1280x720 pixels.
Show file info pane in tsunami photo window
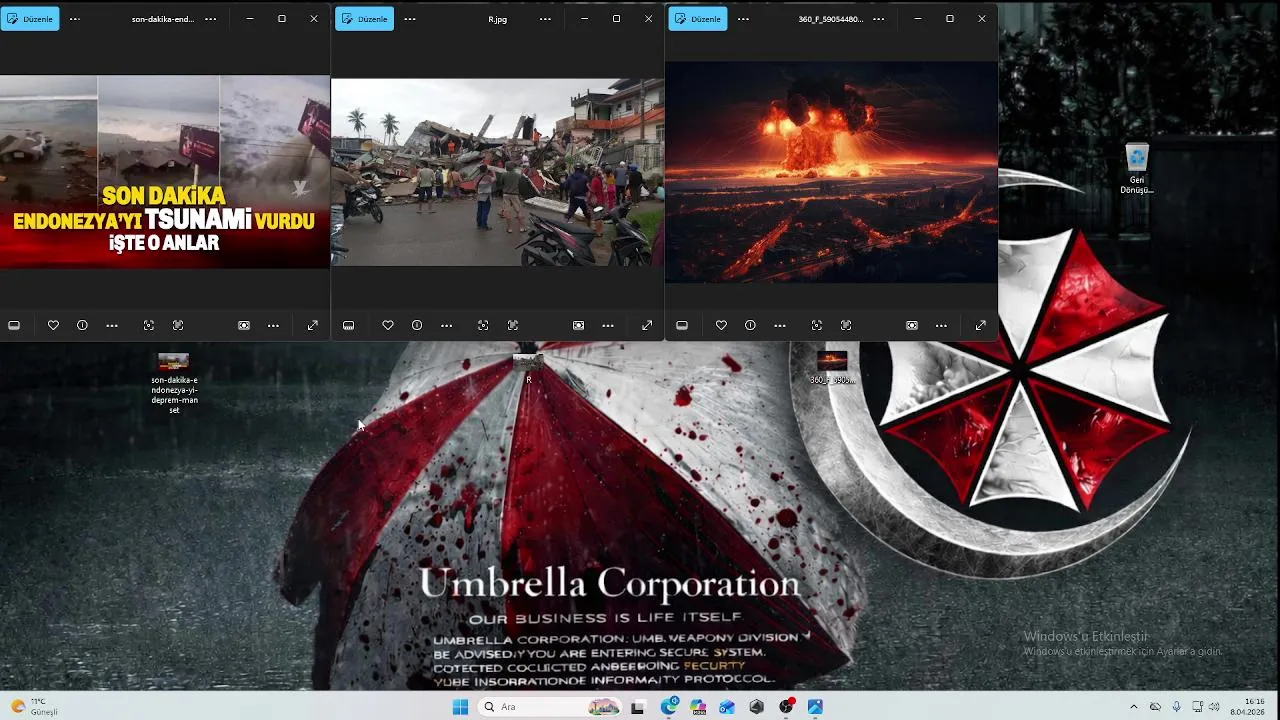click(82, 325)
